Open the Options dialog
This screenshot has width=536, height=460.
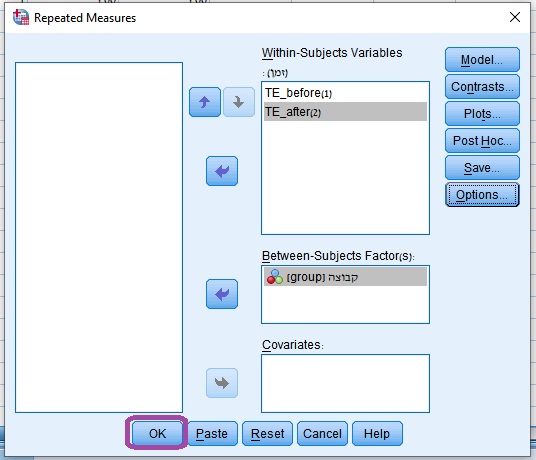coord(482,194)
